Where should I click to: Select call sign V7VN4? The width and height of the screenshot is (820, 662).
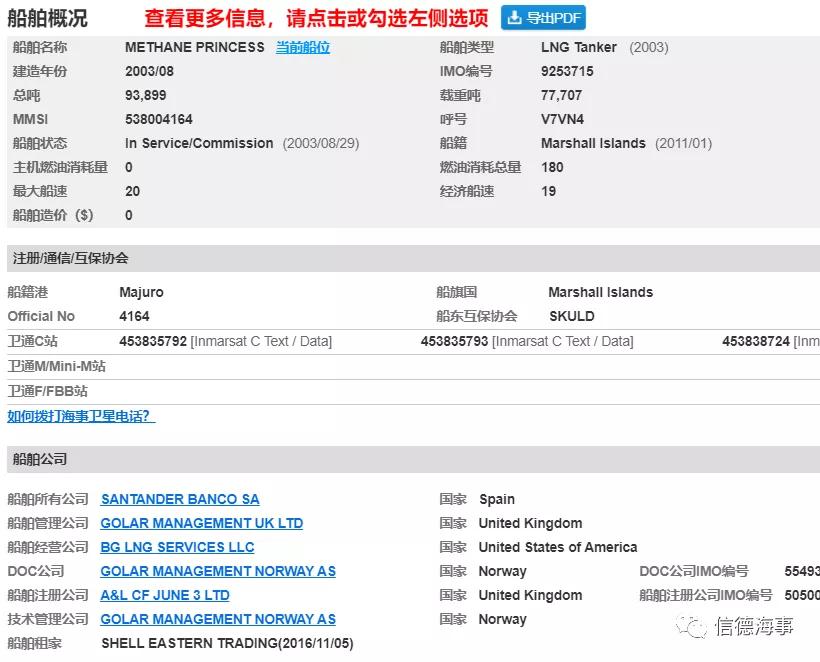(562, 119)
